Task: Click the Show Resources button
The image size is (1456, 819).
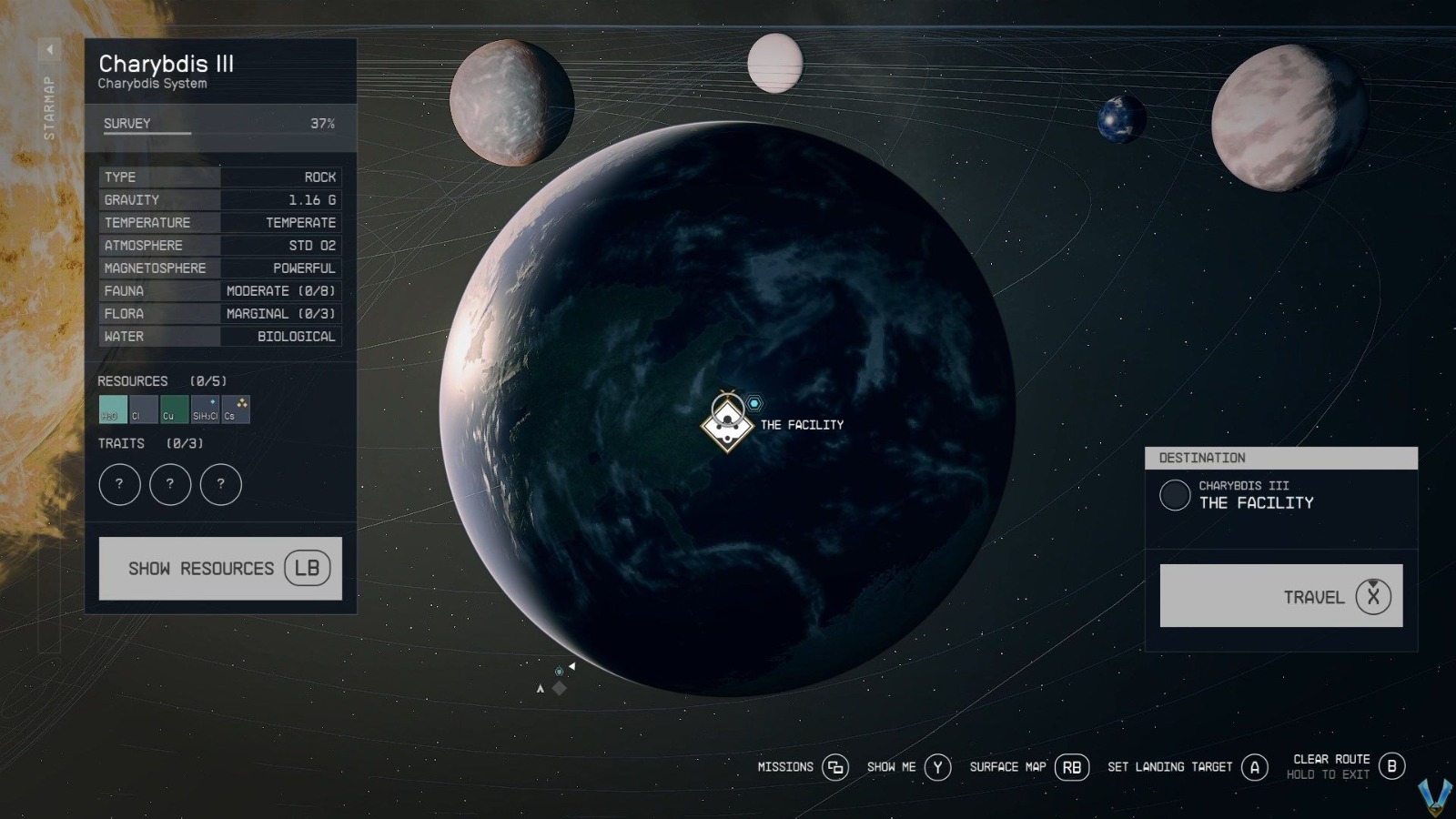Action: tap(220, 569)
